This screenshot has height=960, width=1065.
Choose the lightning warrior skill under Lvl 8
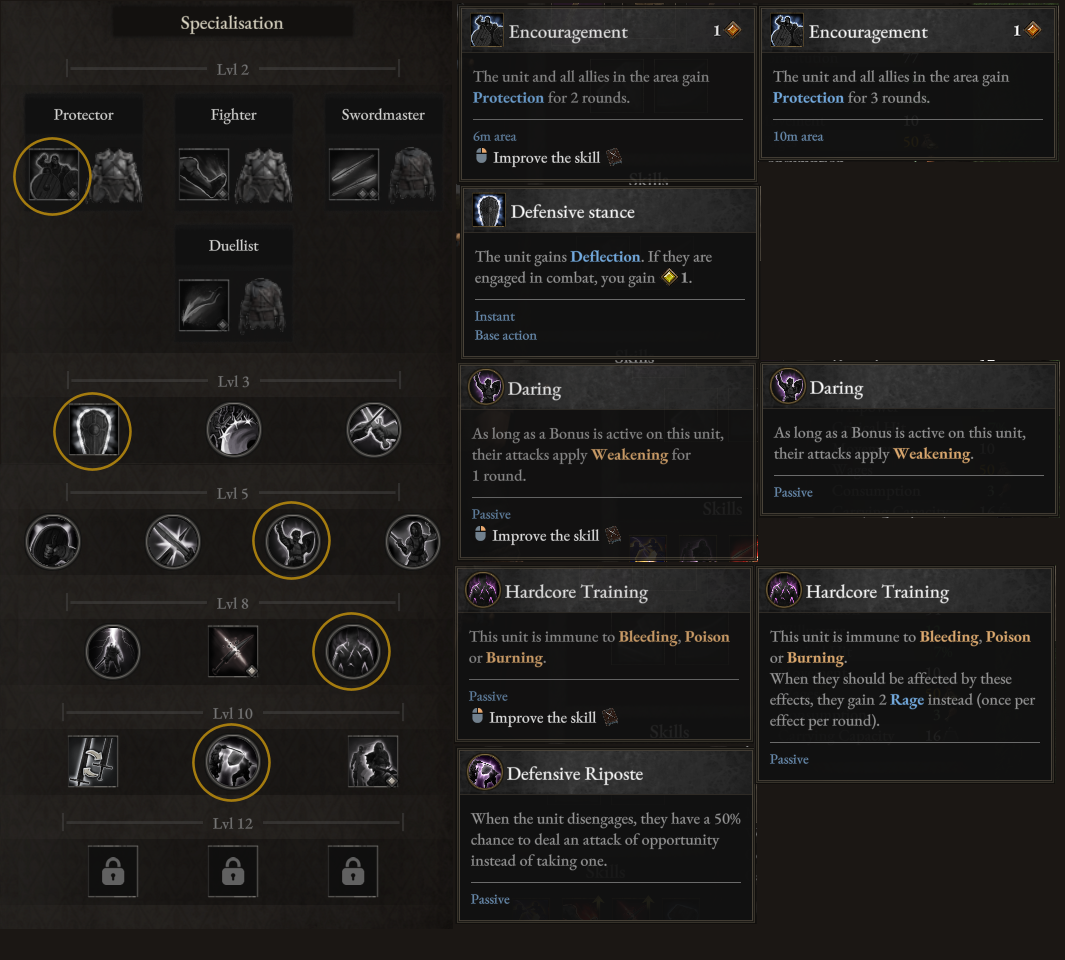[x=113, y=652]
